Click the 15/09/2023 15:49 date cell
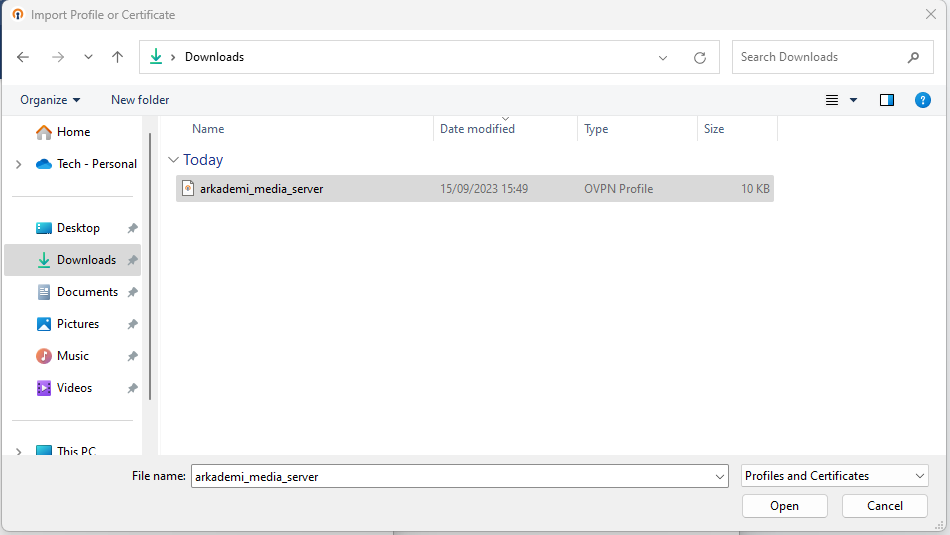Screen dimensions: 950x535 tap(484, 189)
